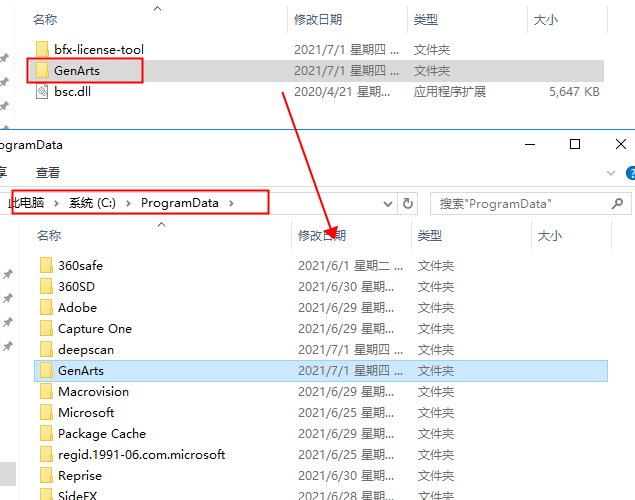The width and height of the screenshot is (635, 500).
Task: Select the 360SD folder icon
Action: [46, 287]
